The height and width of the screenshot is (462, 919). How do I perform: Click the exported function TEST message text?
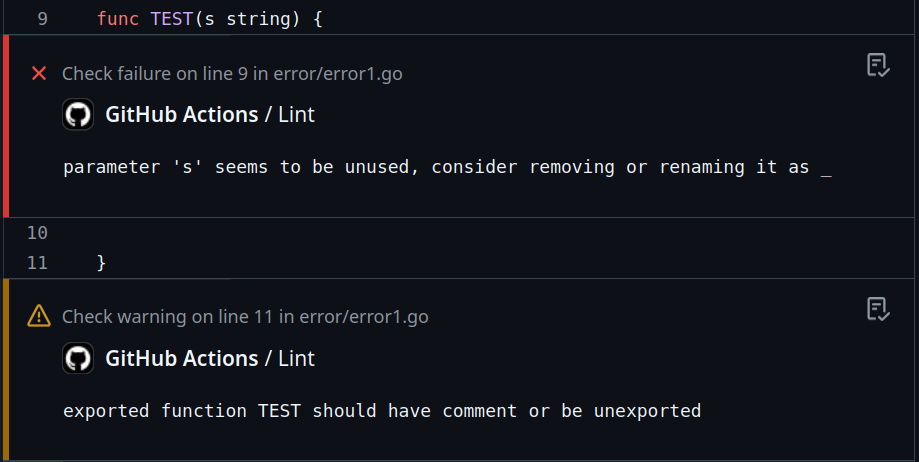point(382,411)
